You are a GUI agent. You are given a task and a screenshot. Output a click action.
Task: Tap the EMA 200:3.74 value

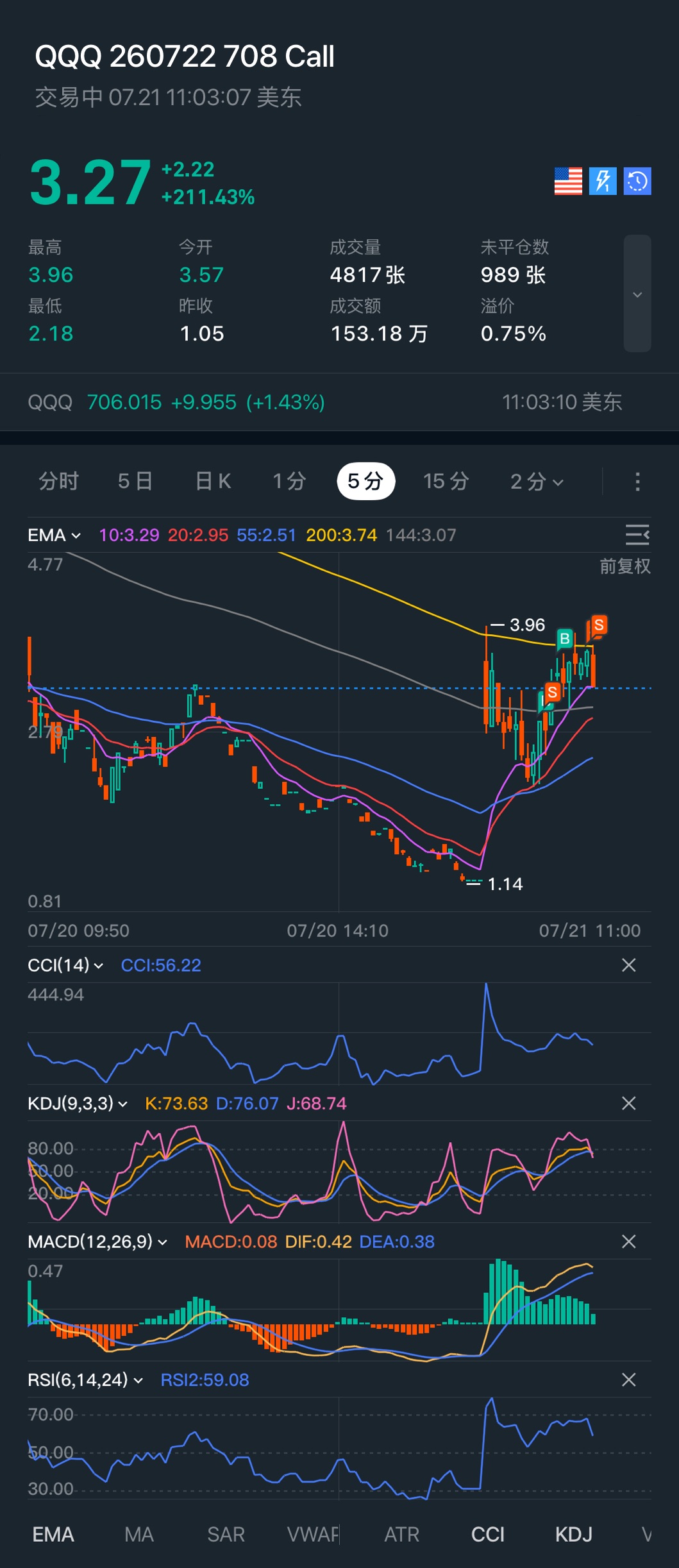click(x=341, y=535)
